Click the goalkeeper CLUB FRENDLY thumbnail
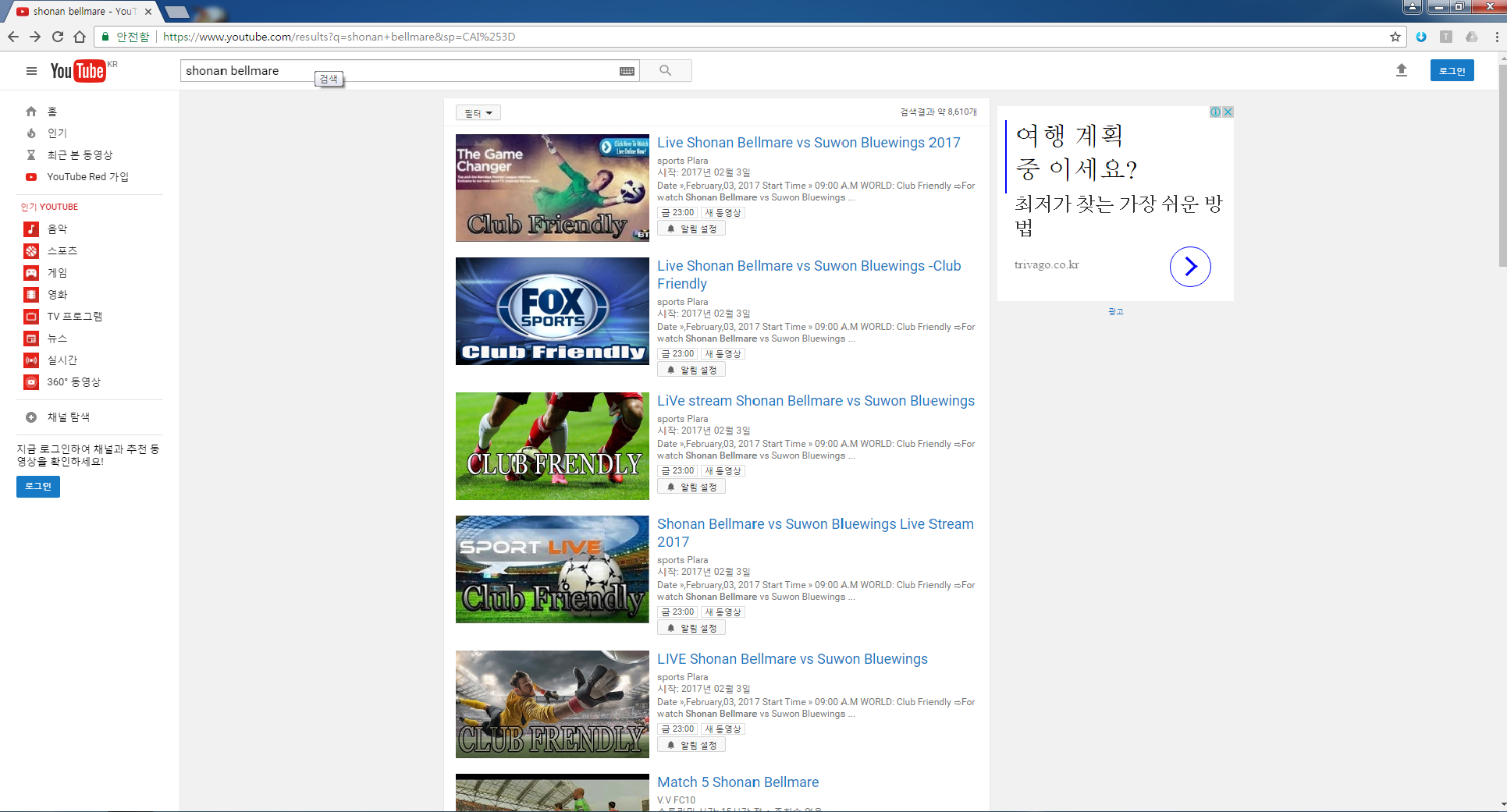Screen dimensions: 1507x812 click(x=553, y=704)
